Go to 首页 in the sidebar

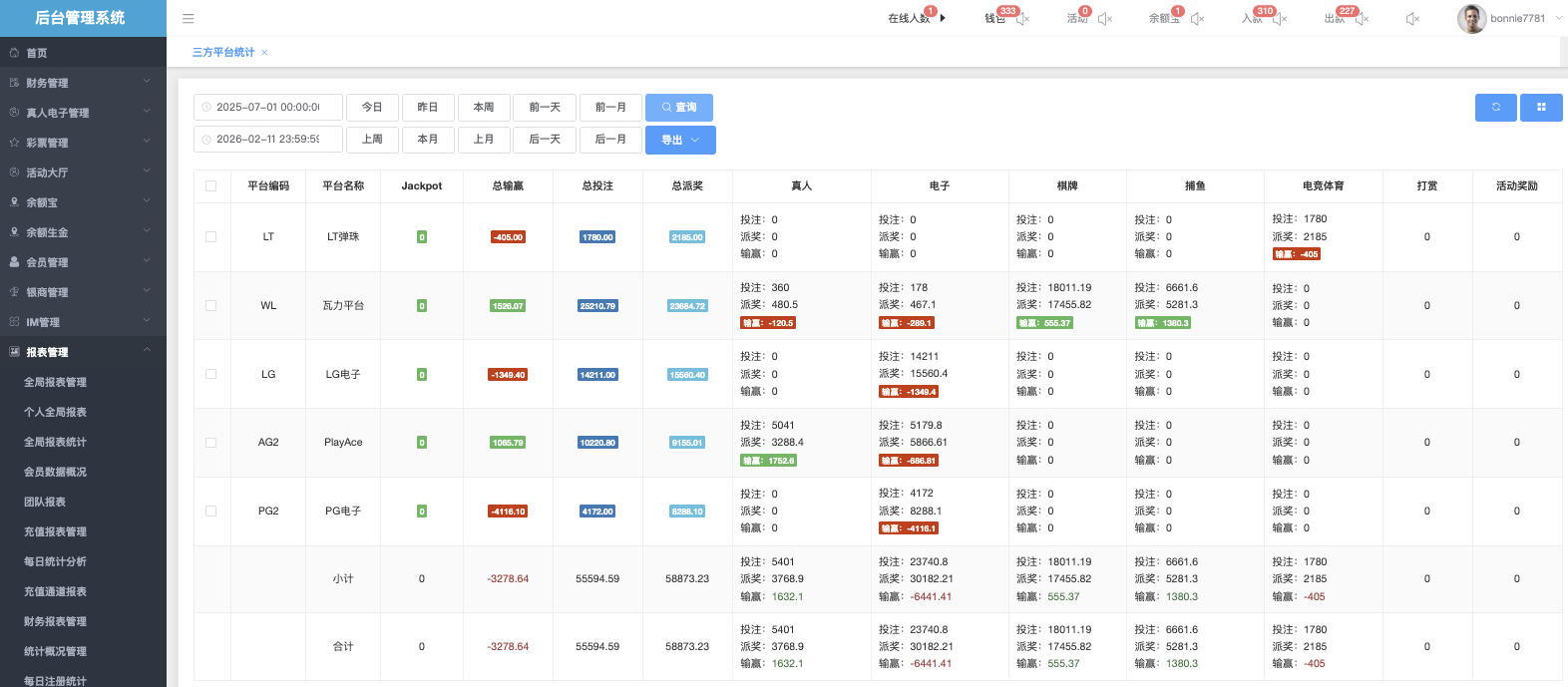coord(37,53)
